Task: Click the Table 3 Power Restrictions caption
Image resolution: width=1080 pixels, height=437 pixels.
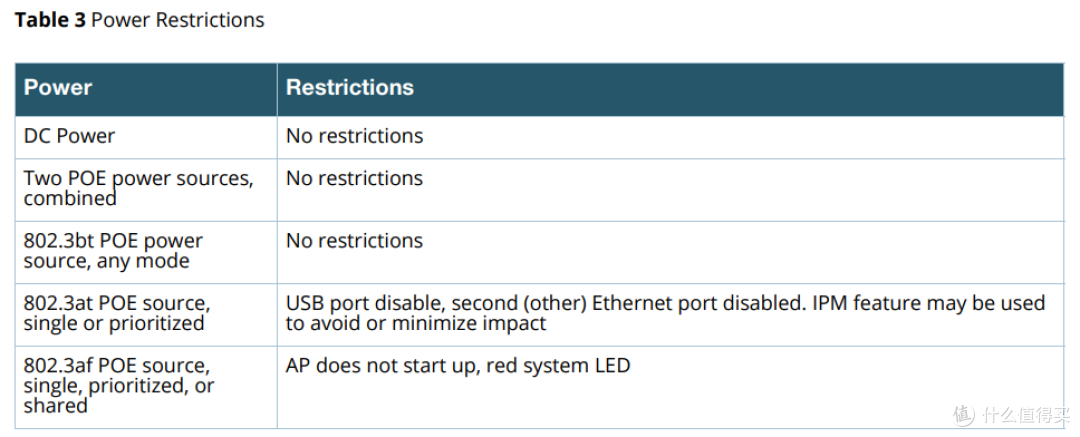Action: 140,20
